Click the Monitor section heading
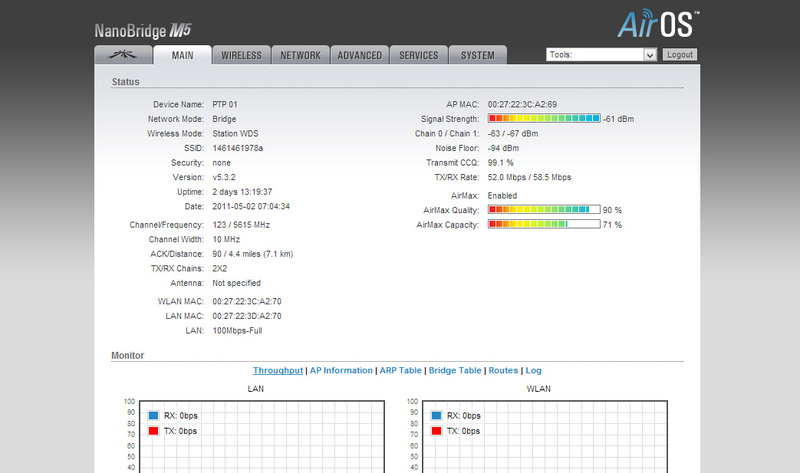 coord(128,355)
